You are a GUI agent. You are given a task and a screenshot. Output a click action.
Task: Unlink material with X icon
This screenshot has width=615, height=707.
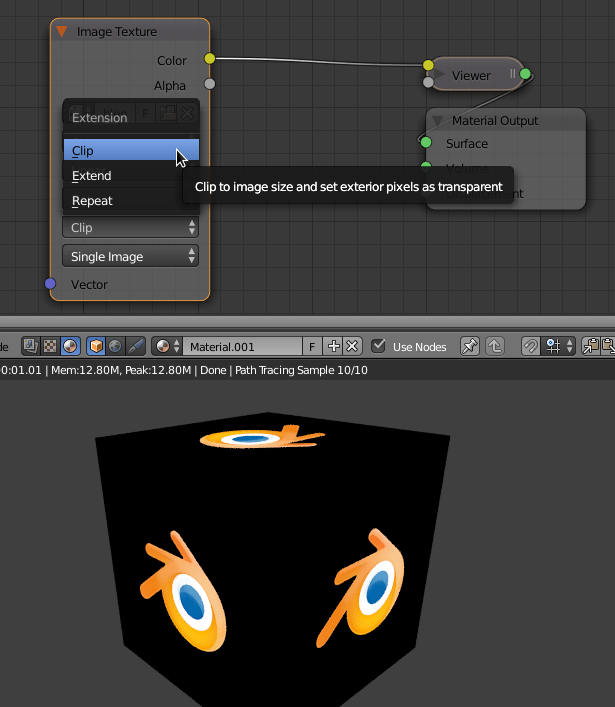point(353,346)
